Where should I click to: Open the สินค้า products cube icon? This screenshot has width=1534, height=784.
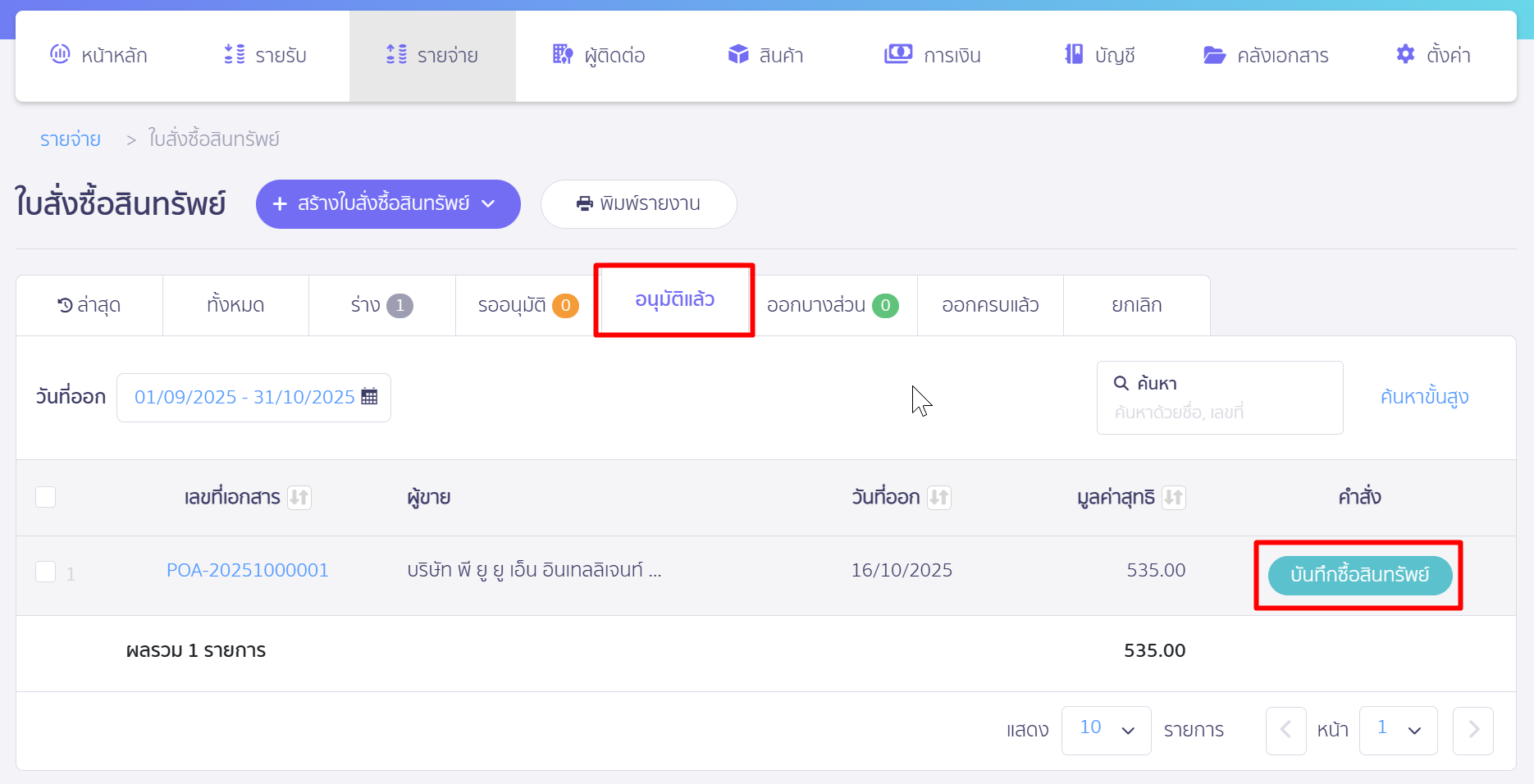[x=737, y=54]
